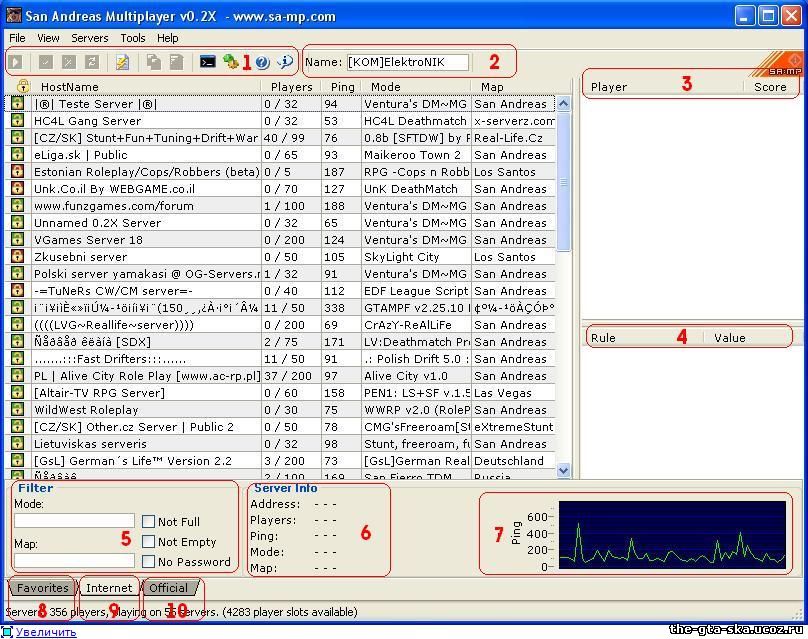Screen dimensions: 808x639
Task: Click the Map filter text field
Action: pos(74,560)
